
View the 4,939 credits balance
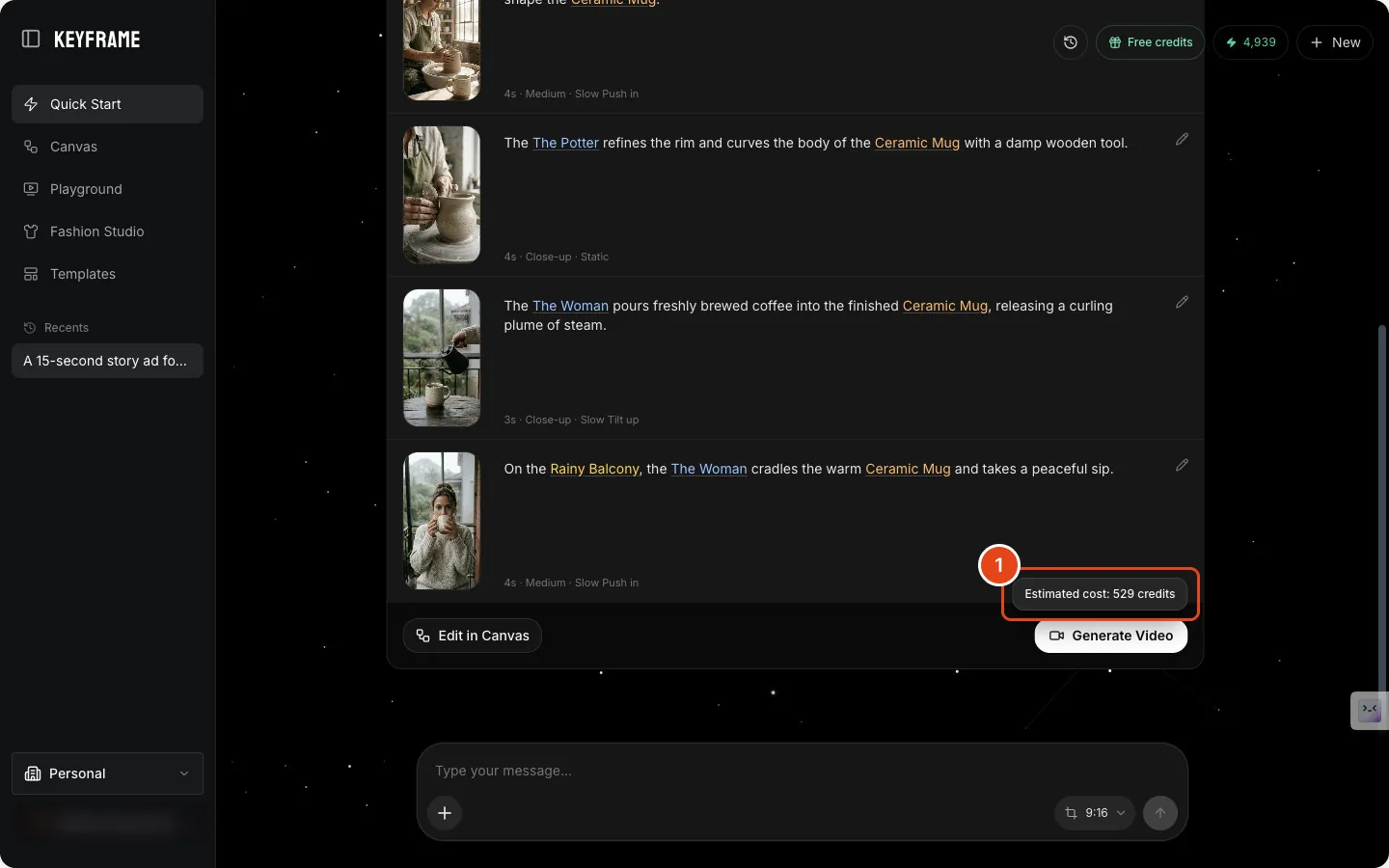coord(1250,42)
